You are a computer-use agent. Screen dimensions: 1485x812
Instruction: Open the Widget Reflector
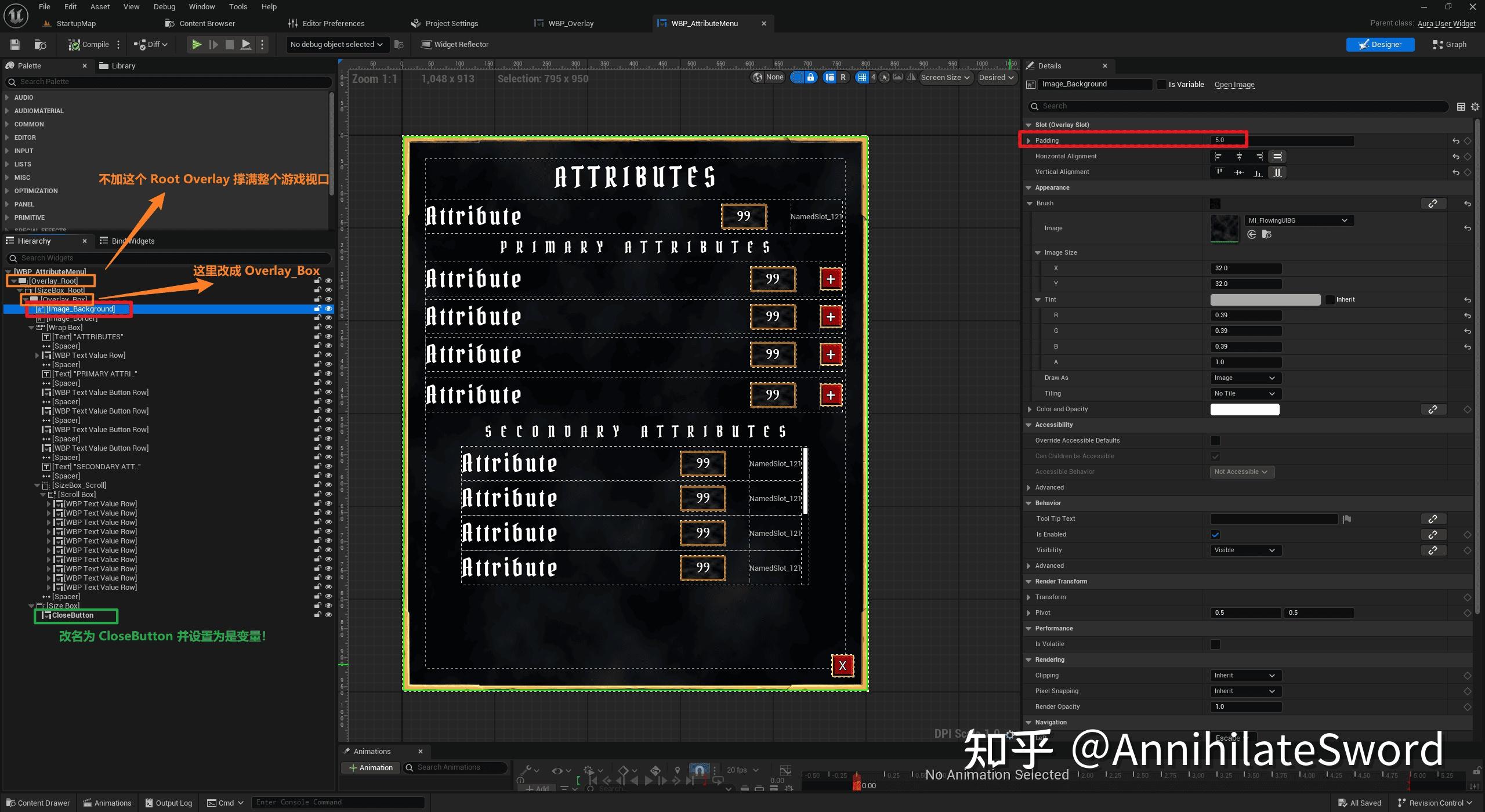tap(455, 44)
